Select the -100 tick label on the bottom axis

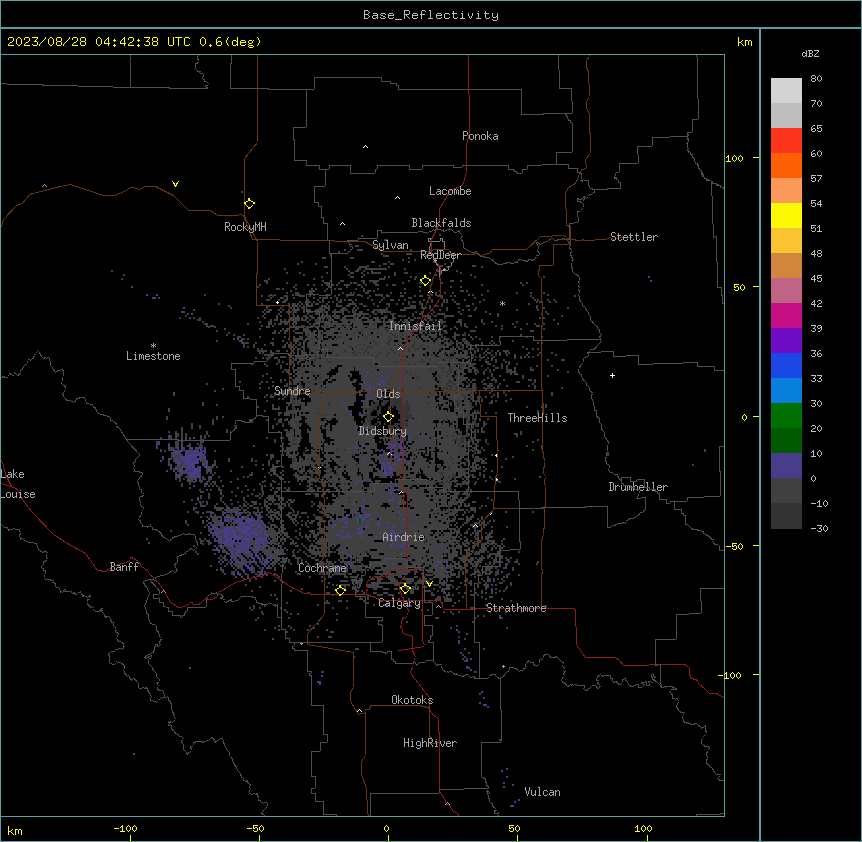125,829
